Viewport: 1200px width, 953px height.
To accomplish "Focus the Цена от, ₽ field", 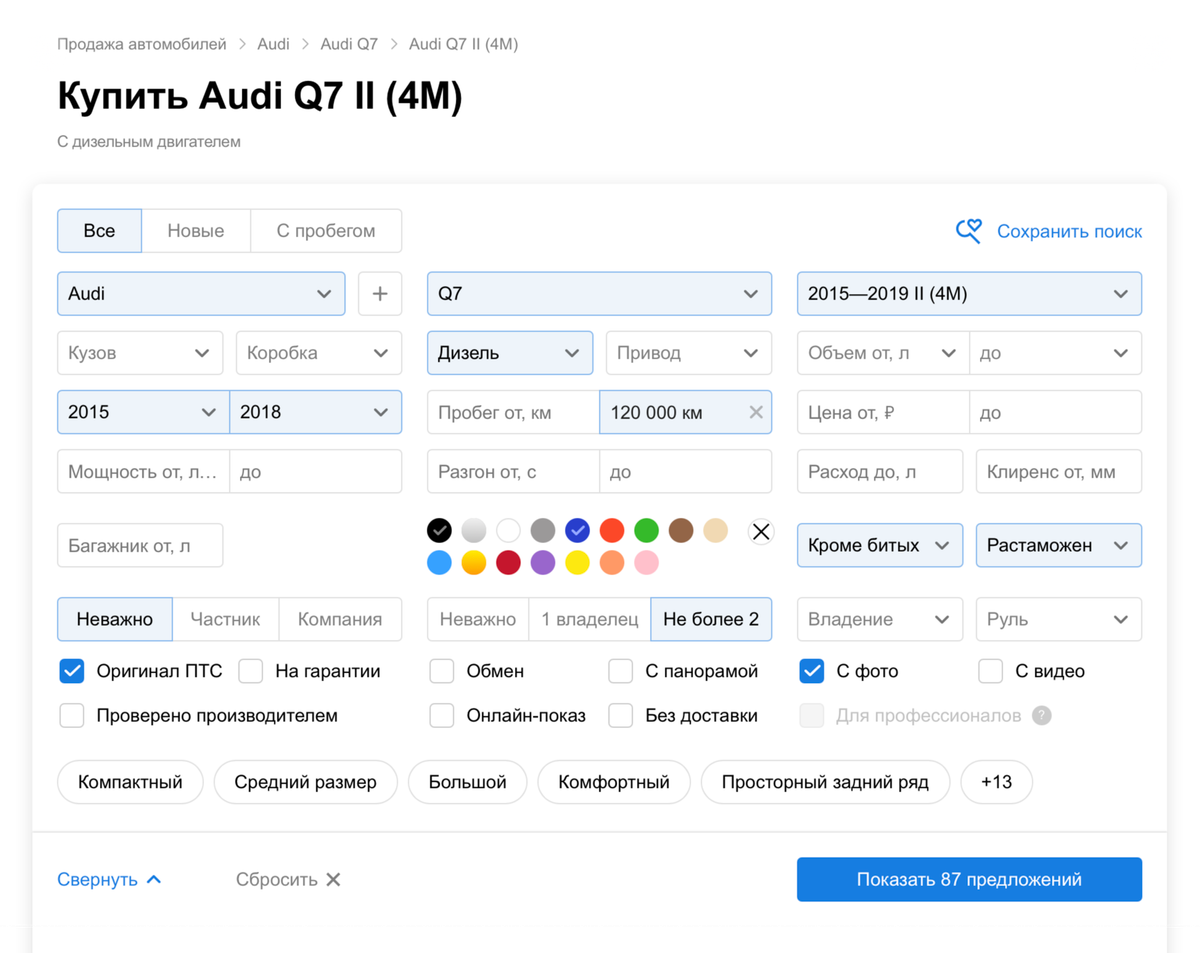I will point(883,412).
